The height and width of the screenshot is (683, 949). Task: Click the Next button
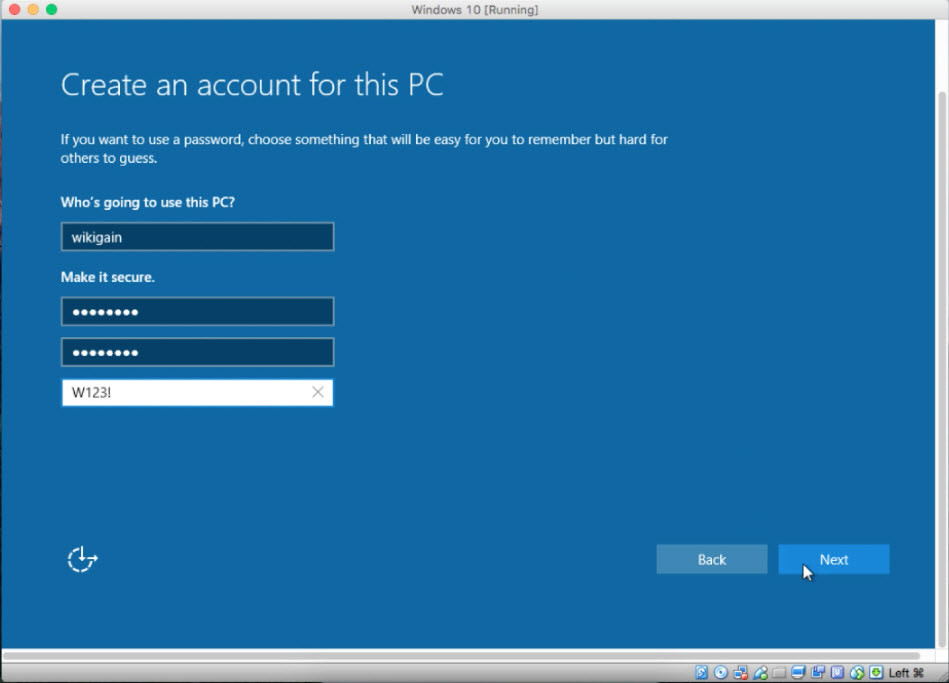point(833,559)
